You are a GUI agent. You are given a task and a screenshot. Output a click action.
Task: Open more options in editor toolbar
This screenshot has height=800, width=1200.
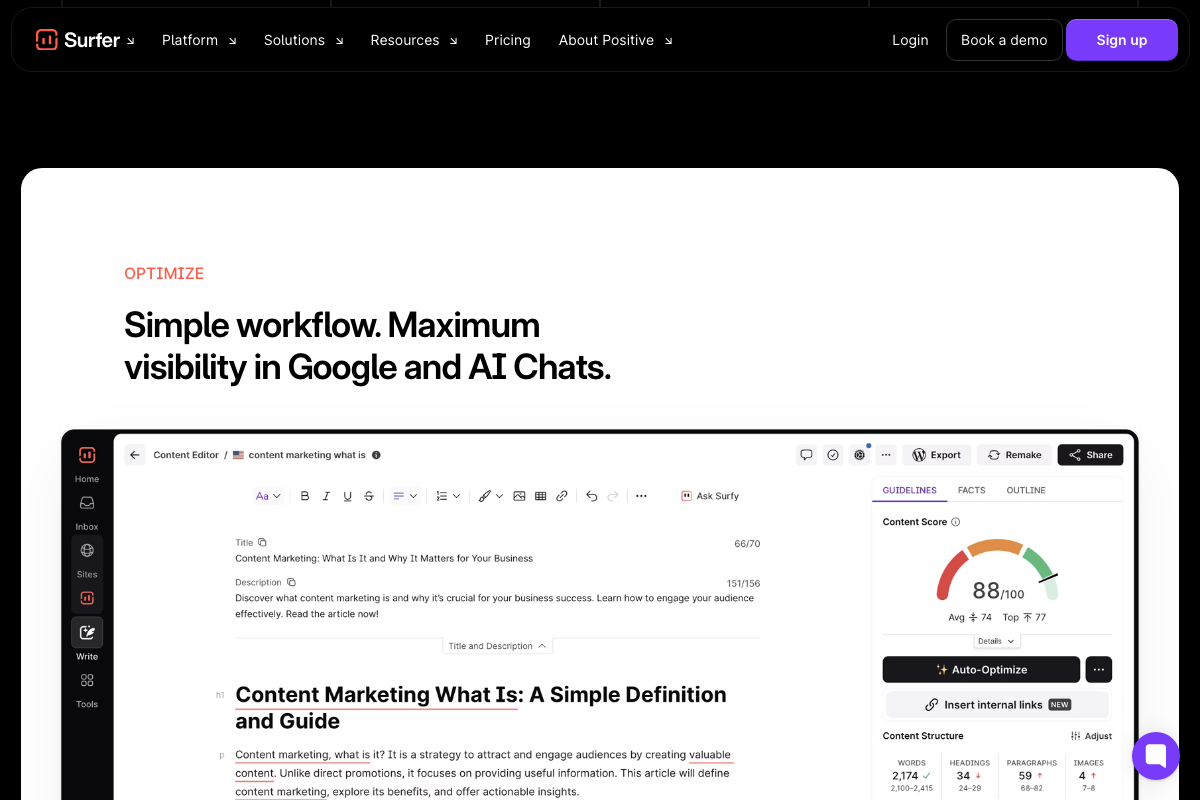(641, 496)
